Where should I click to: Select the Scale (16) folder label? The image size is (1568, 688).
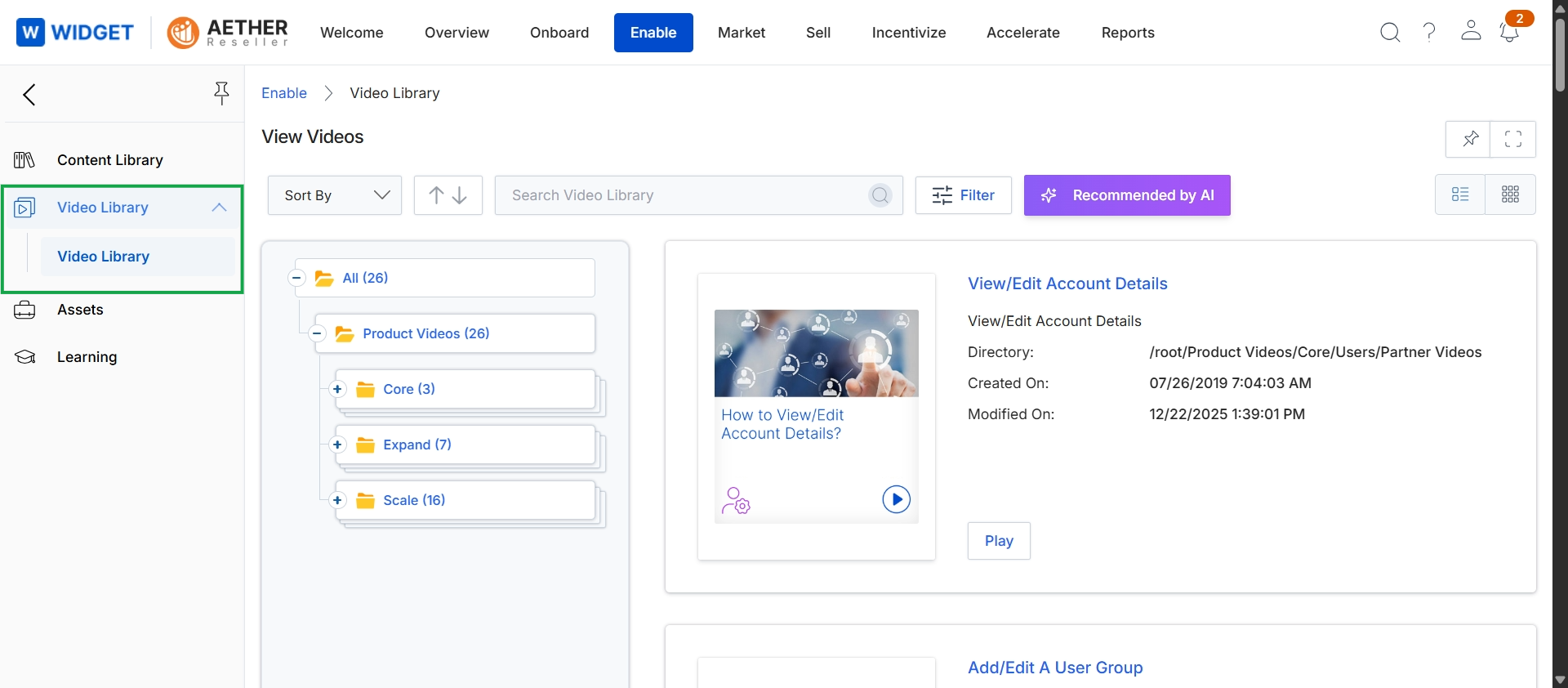(x=414, y=500)
